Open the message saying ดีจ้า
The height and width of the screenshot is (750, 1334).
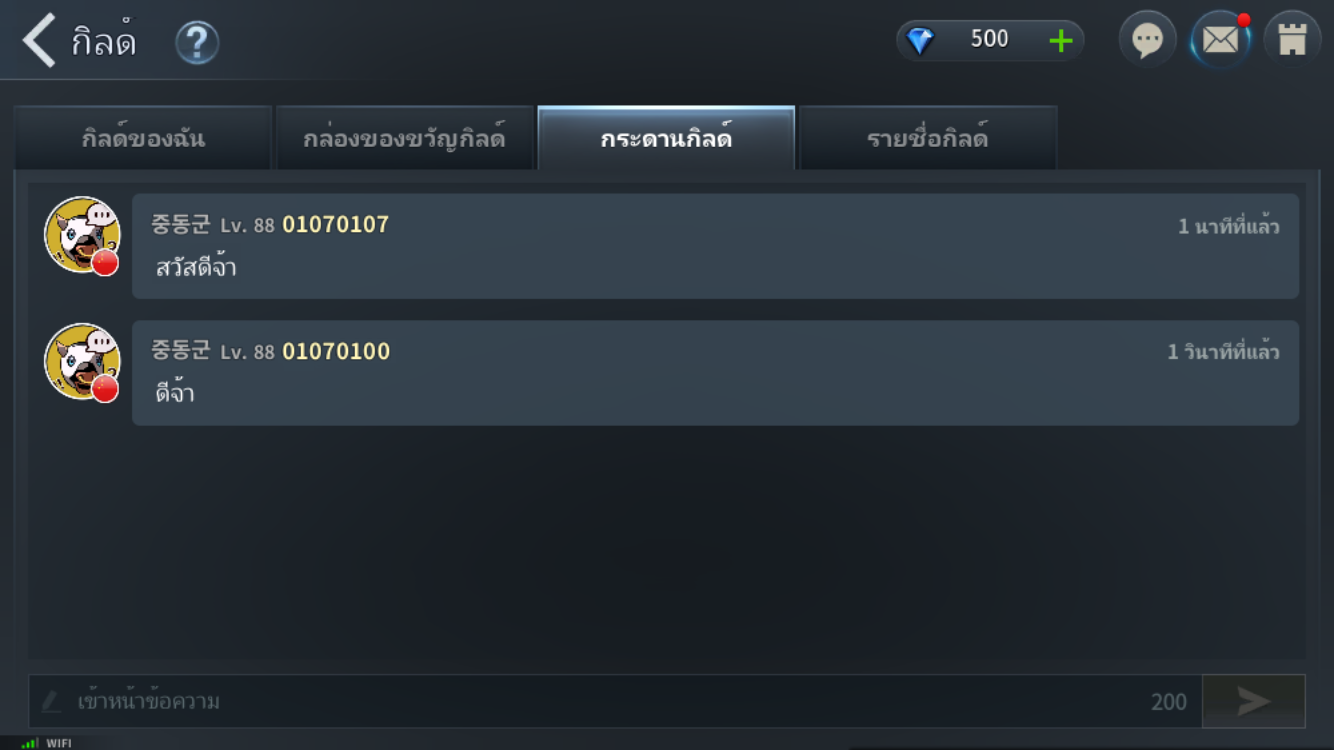click(715, 373)
